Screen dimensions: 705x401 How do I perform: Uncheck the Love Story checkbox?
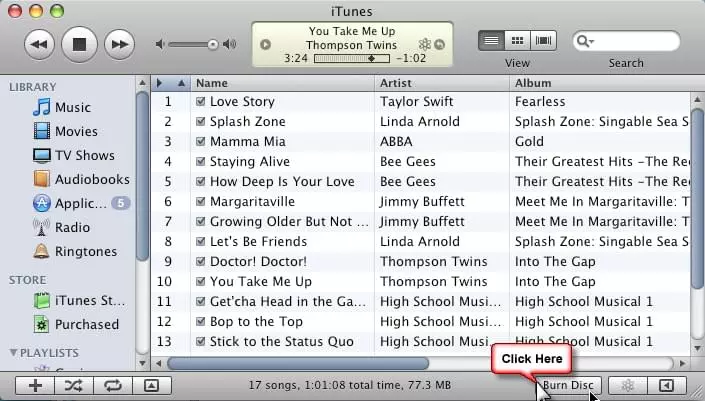[201, 102]
